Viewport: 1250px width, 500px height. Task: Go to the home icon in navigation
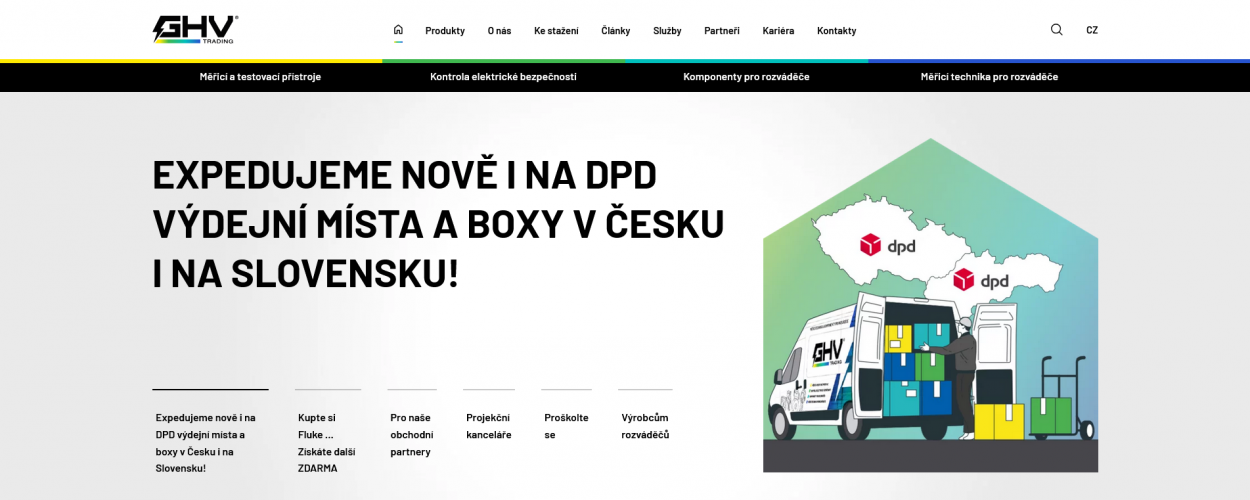[398, 30]
